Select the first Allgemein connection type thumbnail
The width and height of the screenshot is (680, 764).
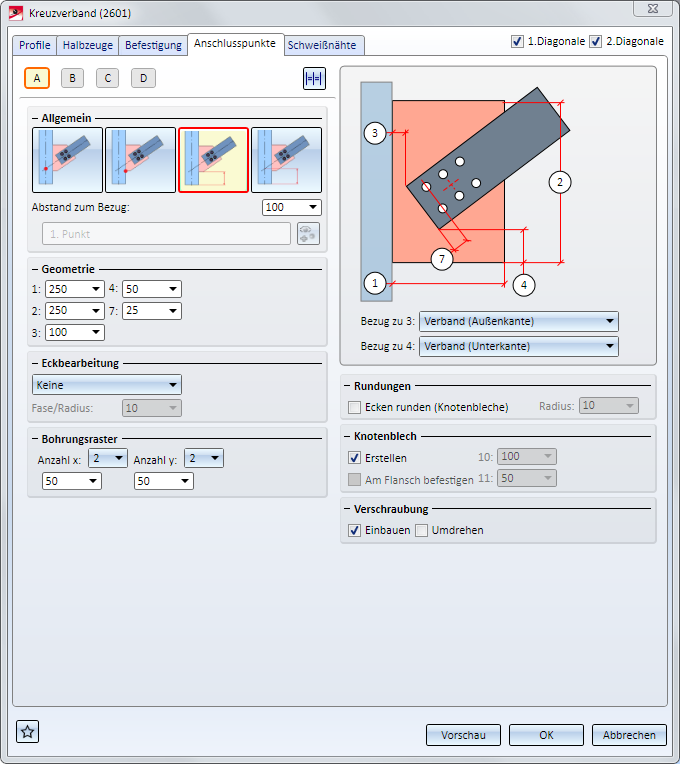pyautogui.click(x=67, y=160)
